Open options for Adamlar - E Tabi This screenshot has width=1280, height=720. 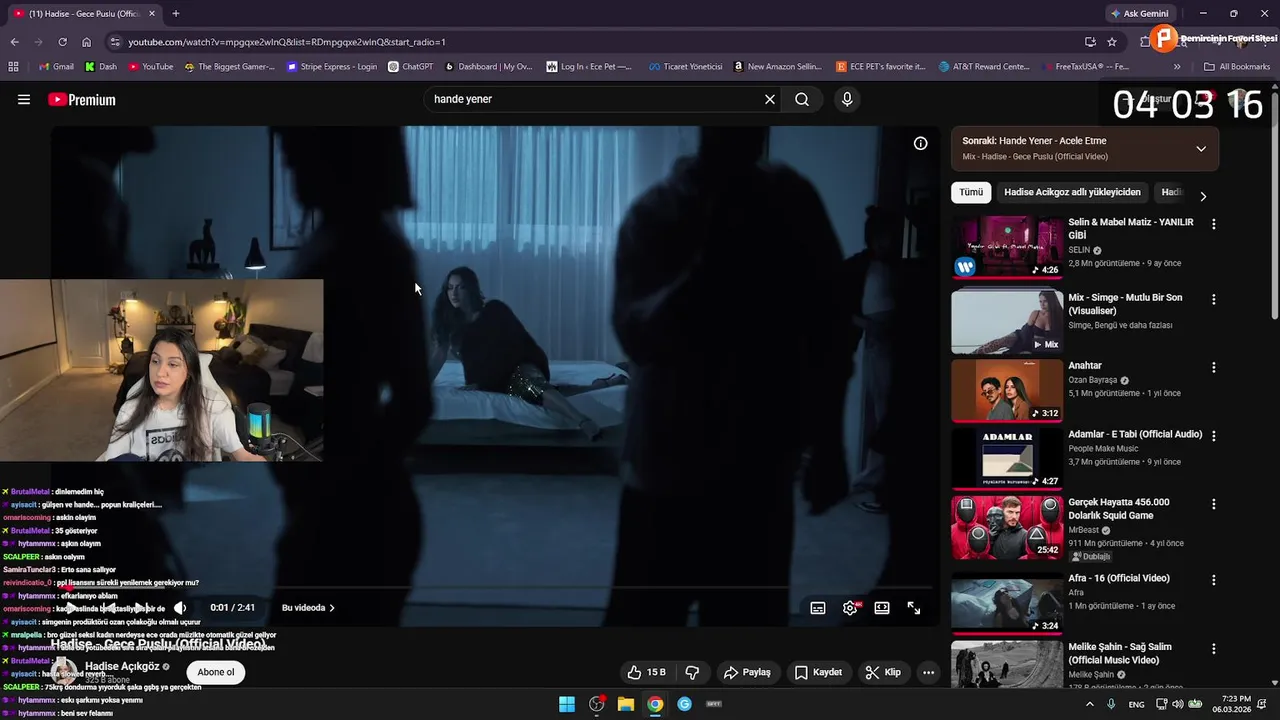(1214, 436)
